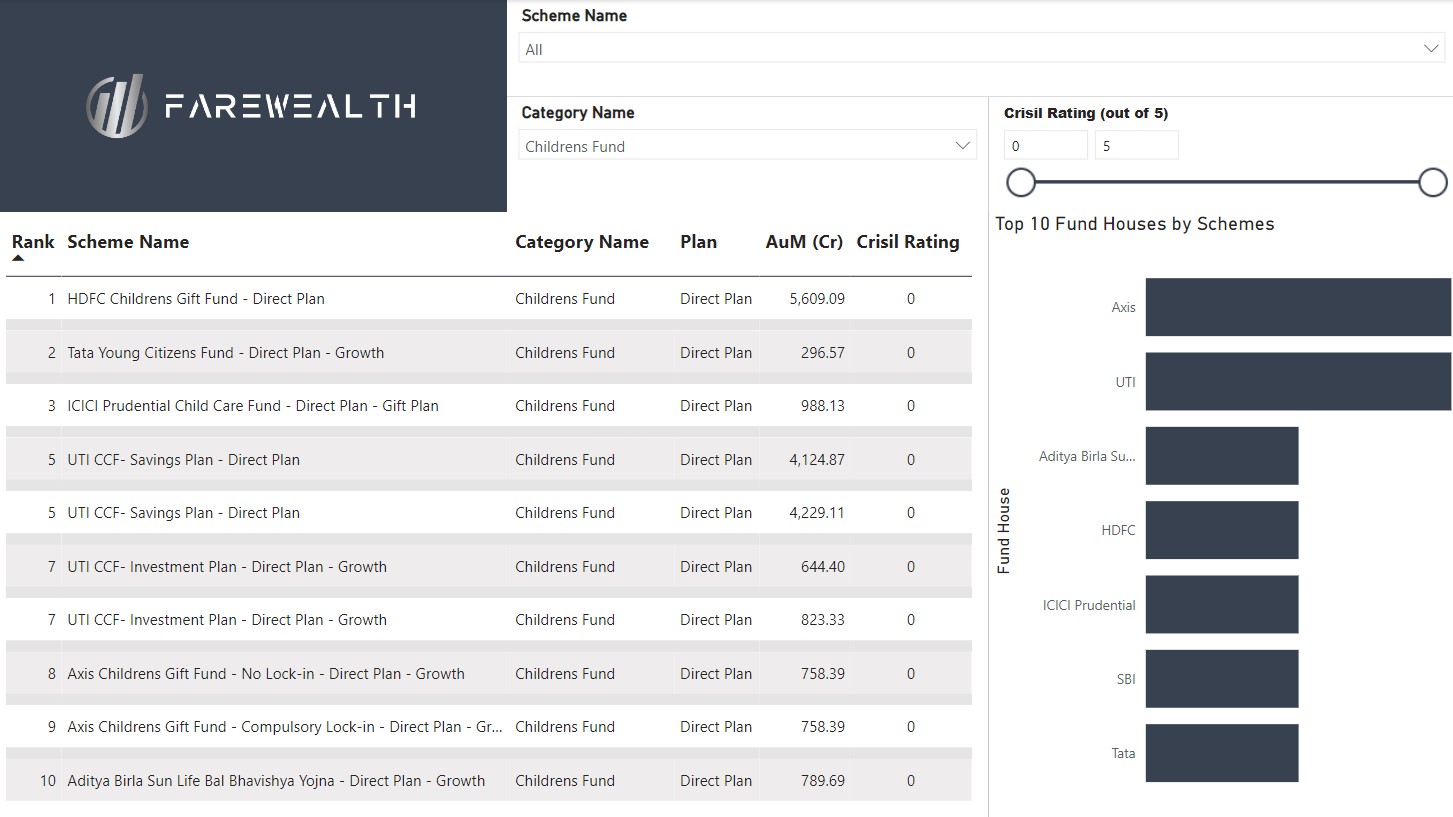This screenshot has width=1453, height=817.
Task: Open the Category Name dropdown chevron
Action: pyautogui.click(x=962, y=146)
